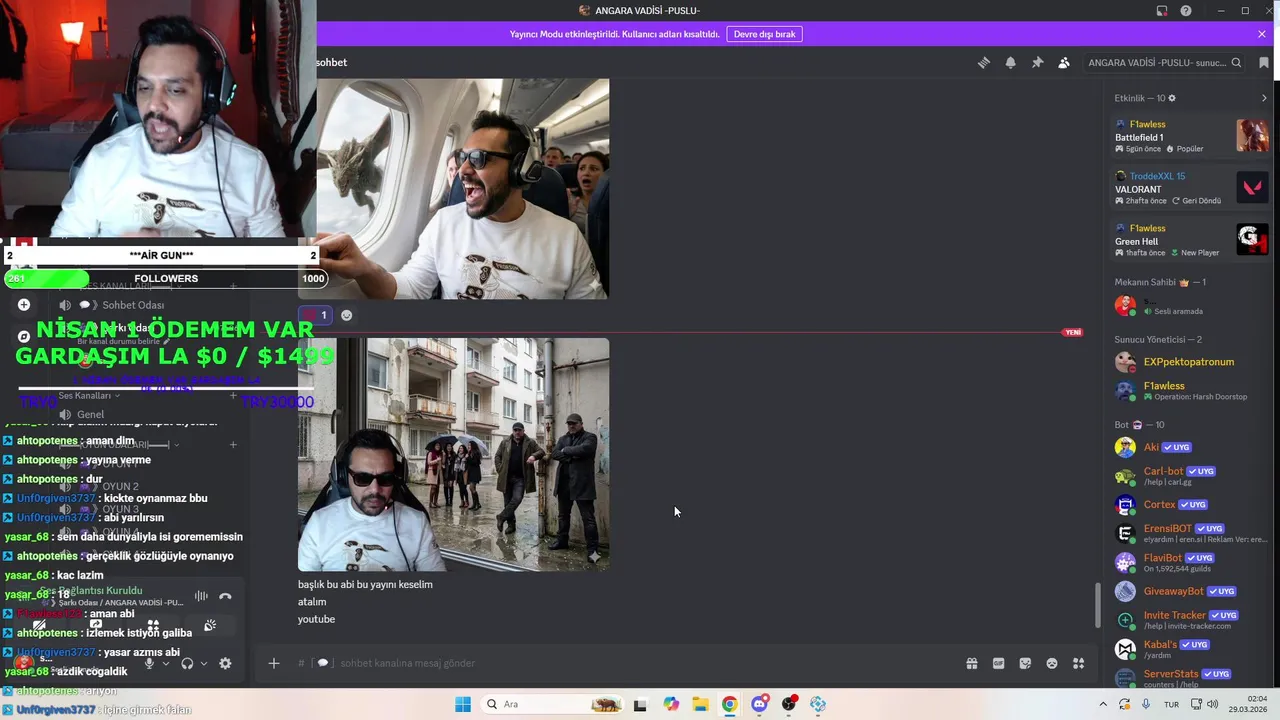The height and width of the screenshot is (720, 1280).
Task: Open Chrome from taskbar
Action: click(730, 704)
